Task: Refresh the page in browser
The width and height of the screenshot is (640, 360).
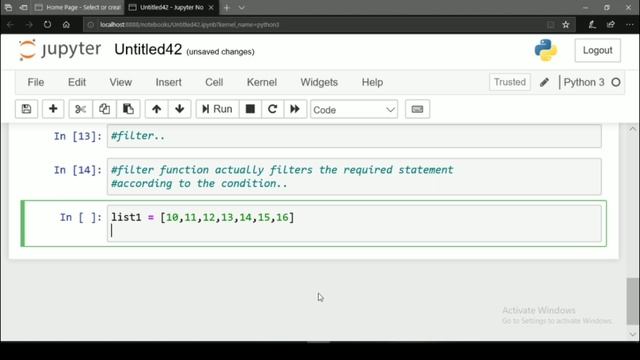Action: pyautogui.click(x=47, y=24)
